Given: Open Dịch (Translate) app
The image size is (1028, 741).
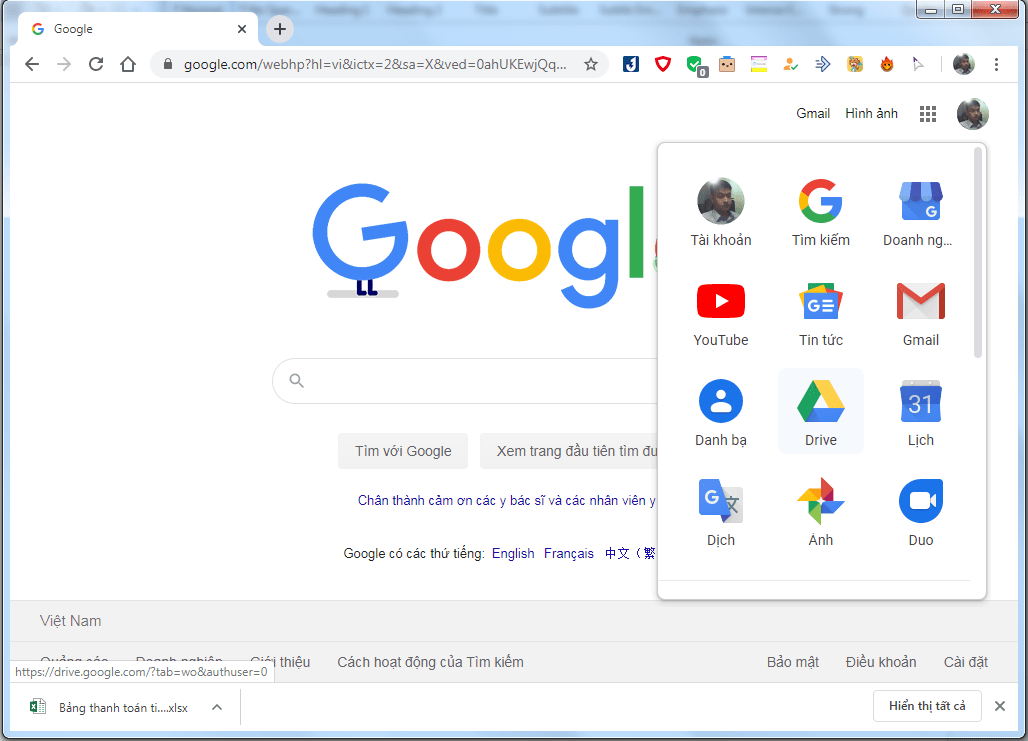Looking at the screenshot, I should tap(721, 511).
